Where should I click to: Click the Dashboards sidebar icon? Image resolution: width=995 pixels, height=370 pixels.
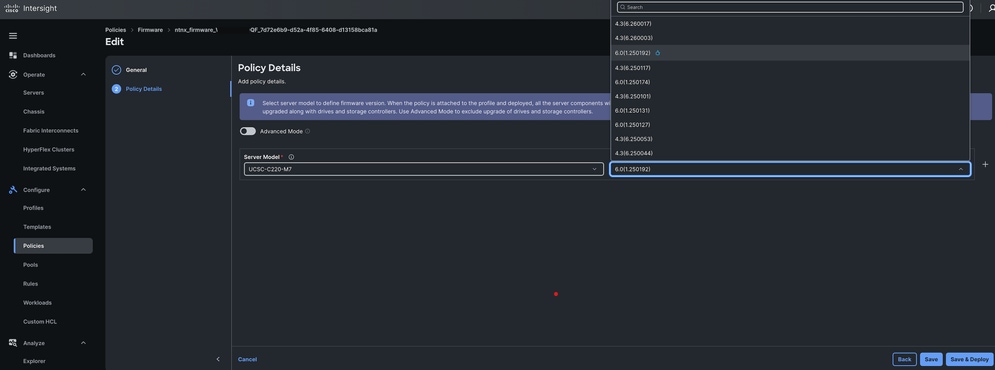[13, 55]
